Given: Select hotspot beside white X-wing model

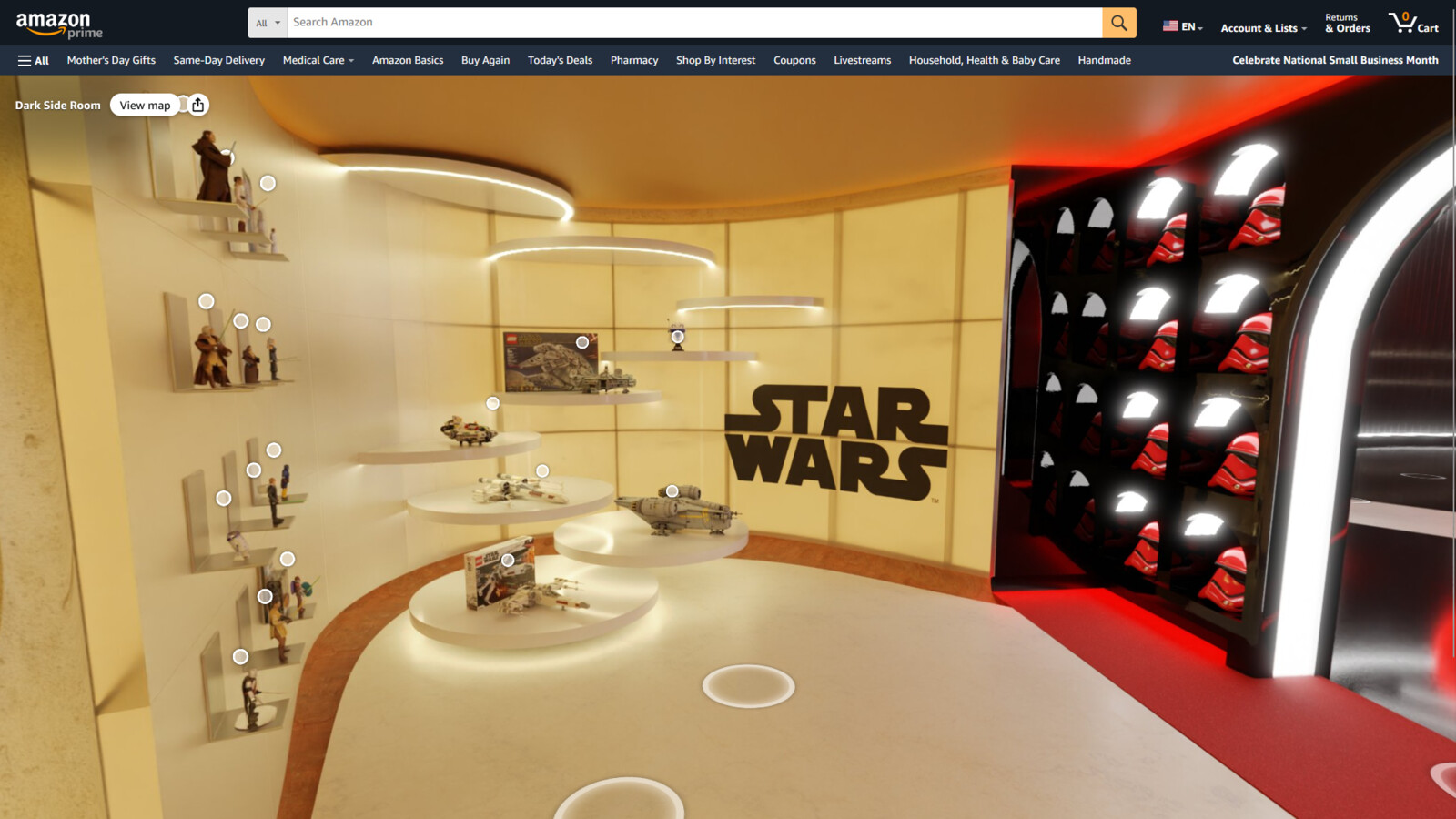Looking at the screenshot, I should tap(542, 470).
